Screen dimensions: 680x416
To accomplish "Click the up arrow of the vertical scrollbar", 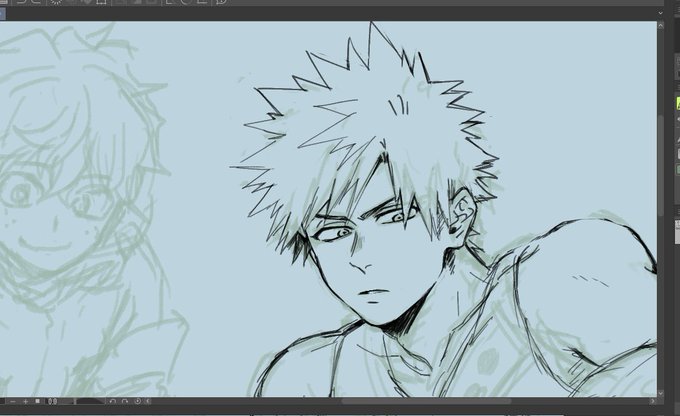I will click(x=660, y=26).
